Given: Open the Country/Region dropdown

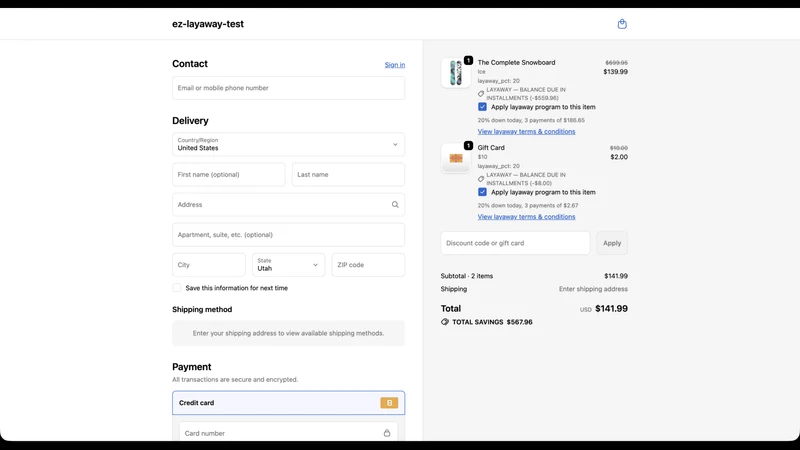Looking at the screenshot, I should (288, 144).
